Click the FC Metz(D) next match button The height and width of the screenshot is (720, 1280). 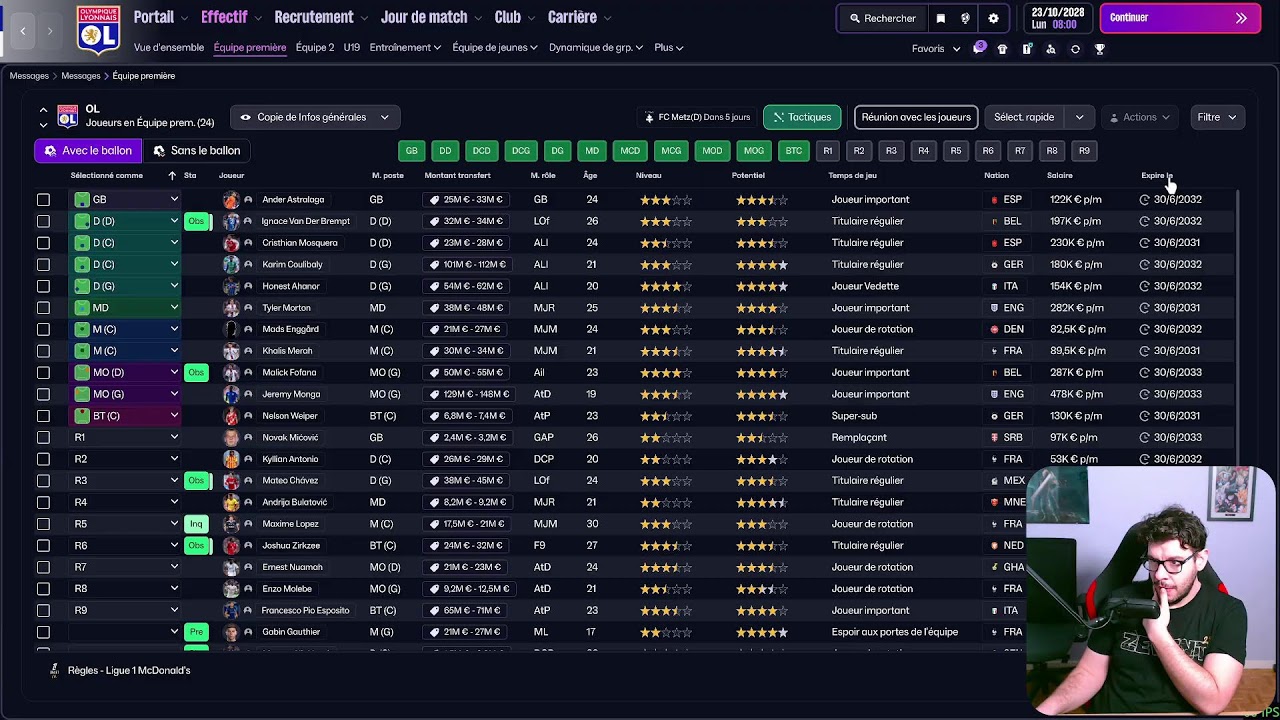tap(697, 117)
